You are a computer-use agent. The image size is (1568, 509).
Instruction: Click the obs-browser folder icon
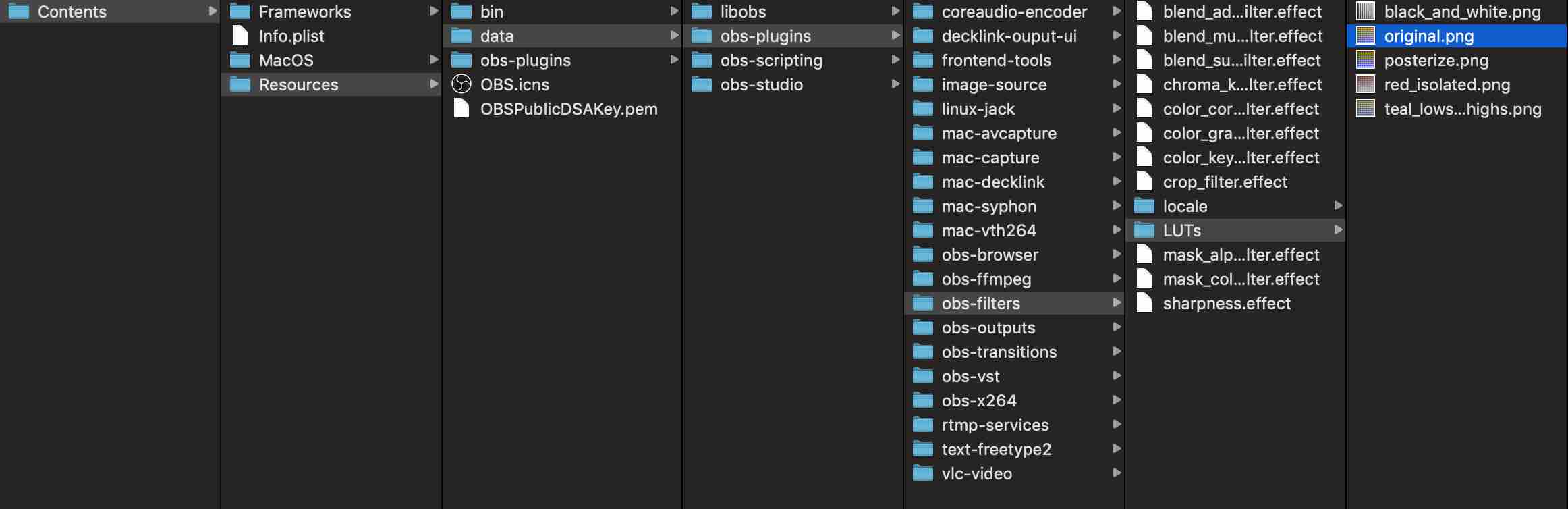coord(923,254)
